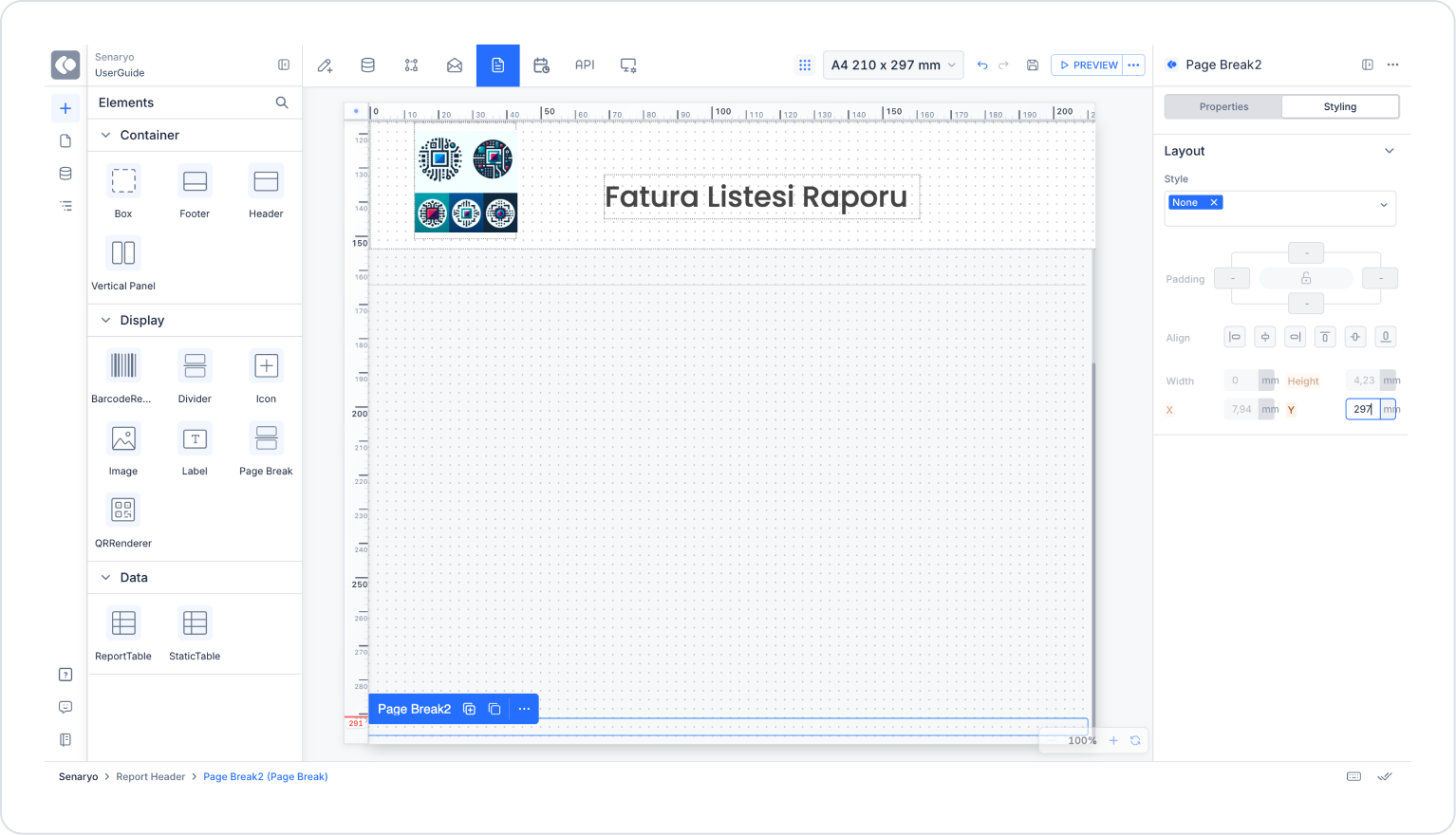The width and height of the screenshot is (1456, 835).
Task: Select the Vertical Panel element
Action: 123,263
